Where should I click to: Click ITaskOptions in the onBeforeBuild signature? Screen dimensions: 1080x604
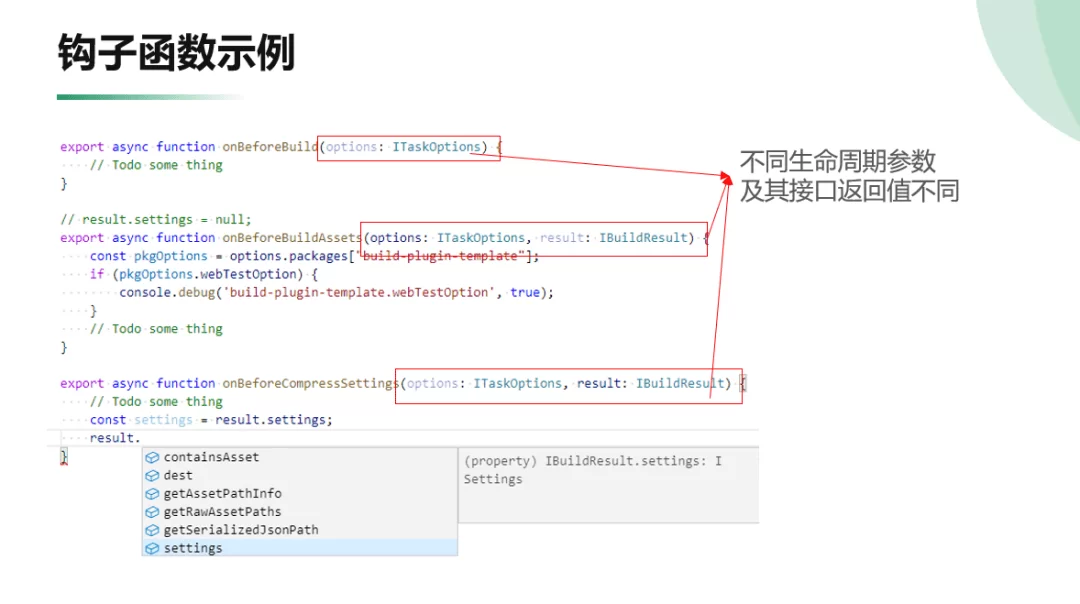click(x=436, y=147)
